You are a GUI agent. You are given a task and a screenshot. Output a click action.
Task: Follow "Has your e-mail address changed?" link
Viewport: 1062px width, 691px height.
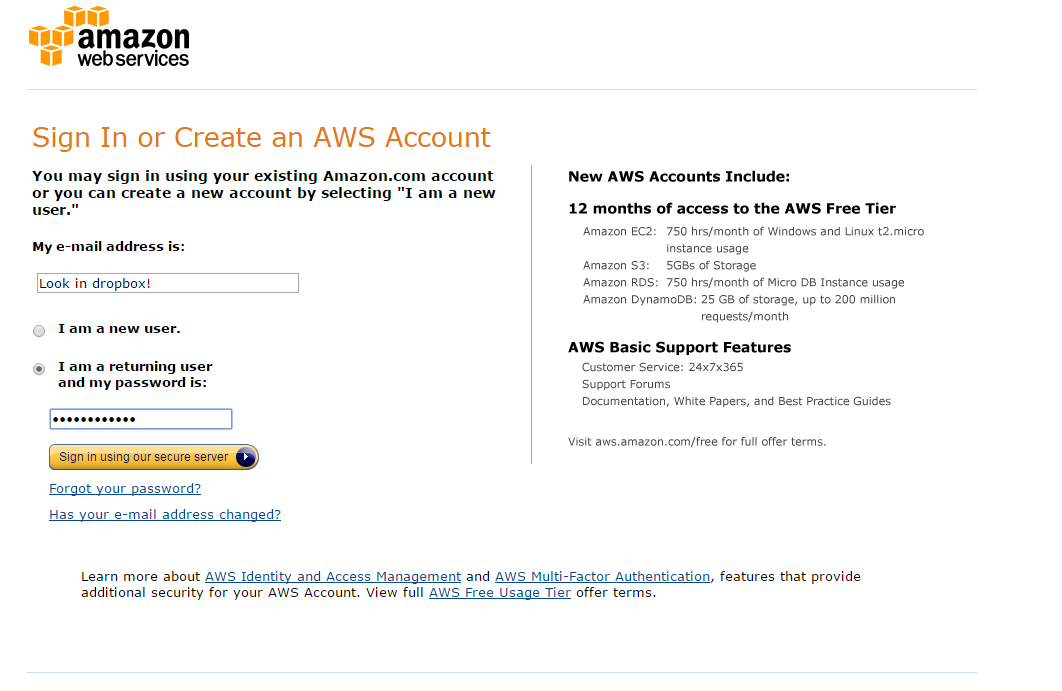pos(165,515)
